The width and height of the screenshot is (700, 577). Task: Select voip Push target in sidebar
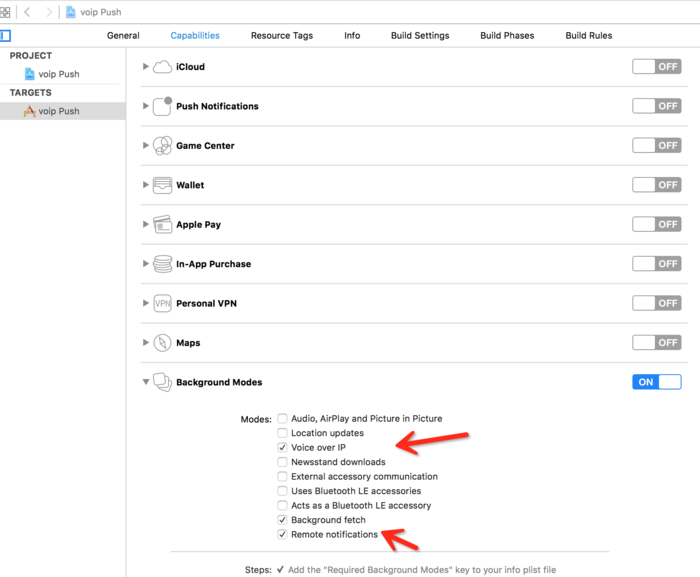(x=62, y=111)
